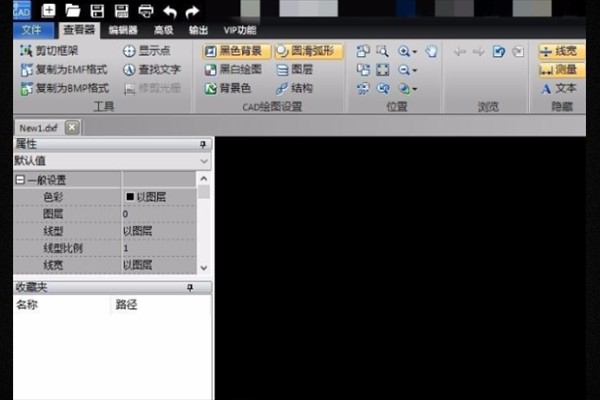The height and width of the screenshot is (400, 600).
Task: Pin the 属性 panel
Action: pyautogui.click(x=203, y=144)
